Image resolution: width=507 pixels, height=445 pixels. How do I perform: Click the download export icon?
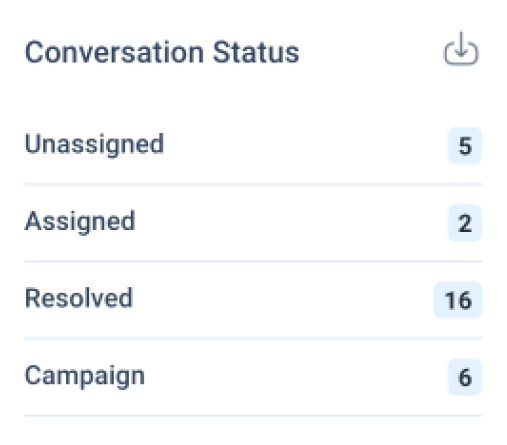click(x=461, y=48)
